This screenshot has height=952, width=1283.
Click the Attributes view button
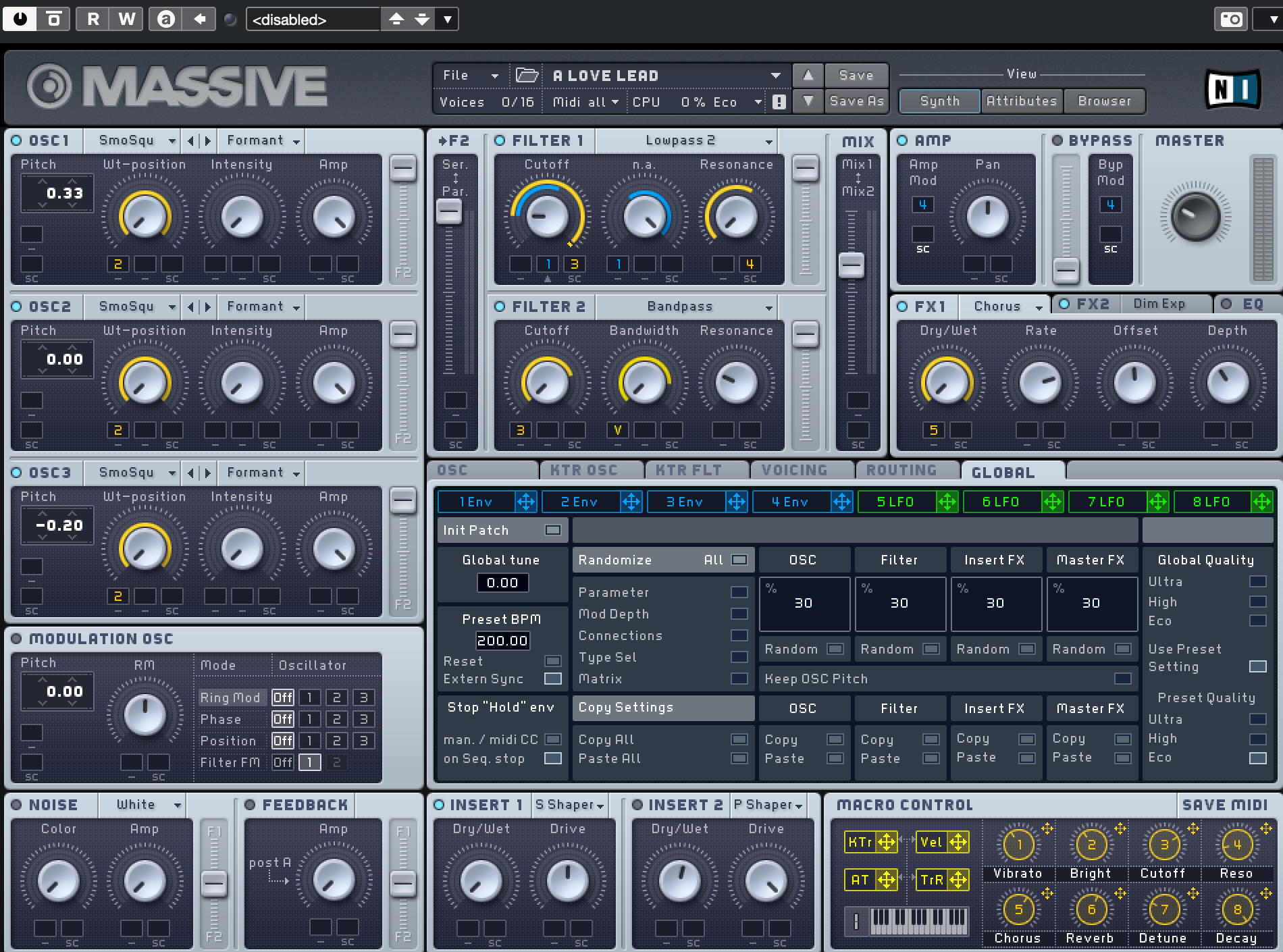point(1022,101)
